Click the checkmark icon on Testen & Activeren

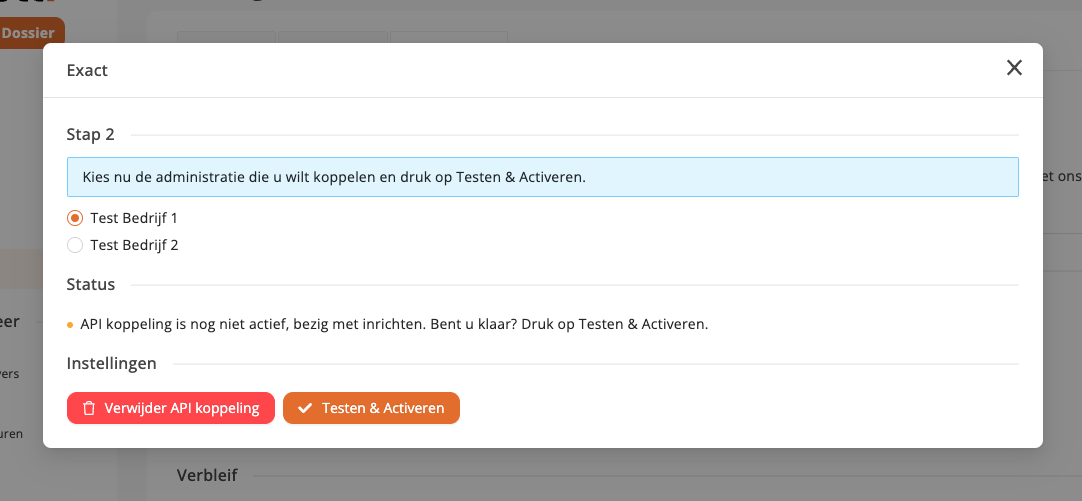coord(305,408)
